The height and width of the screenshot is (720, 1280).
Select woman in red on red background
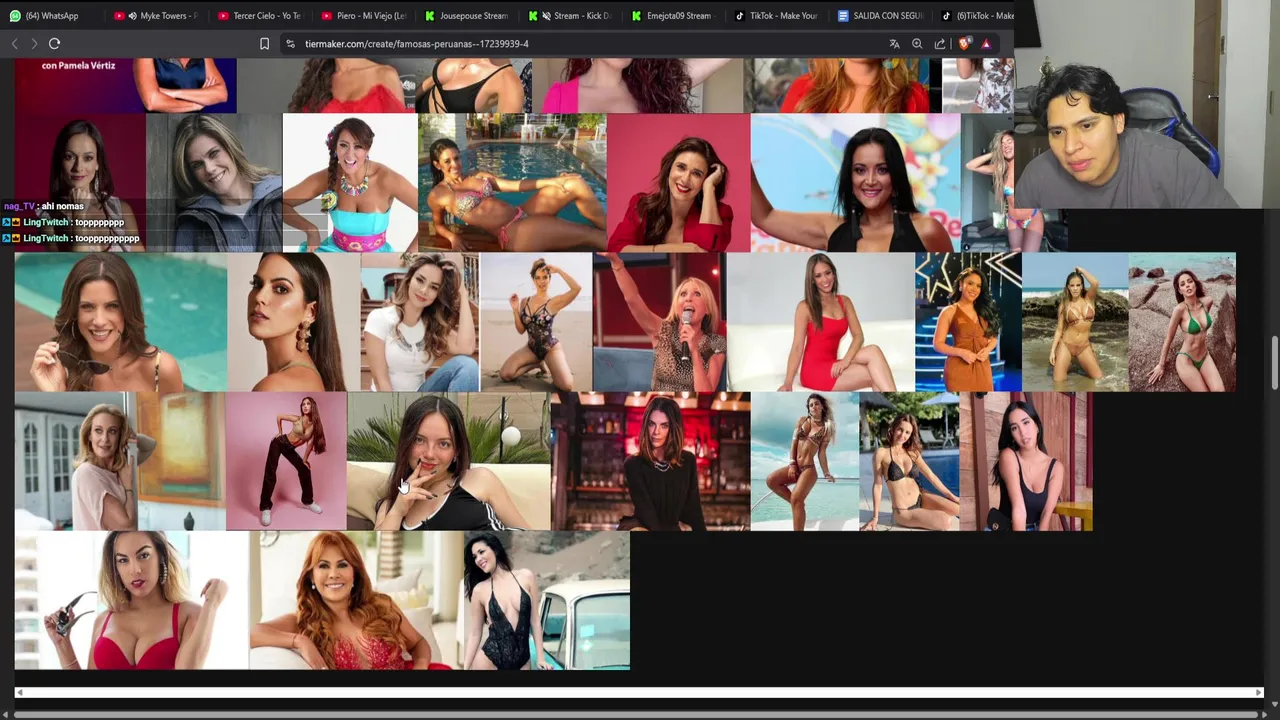(x=678, y=182)
